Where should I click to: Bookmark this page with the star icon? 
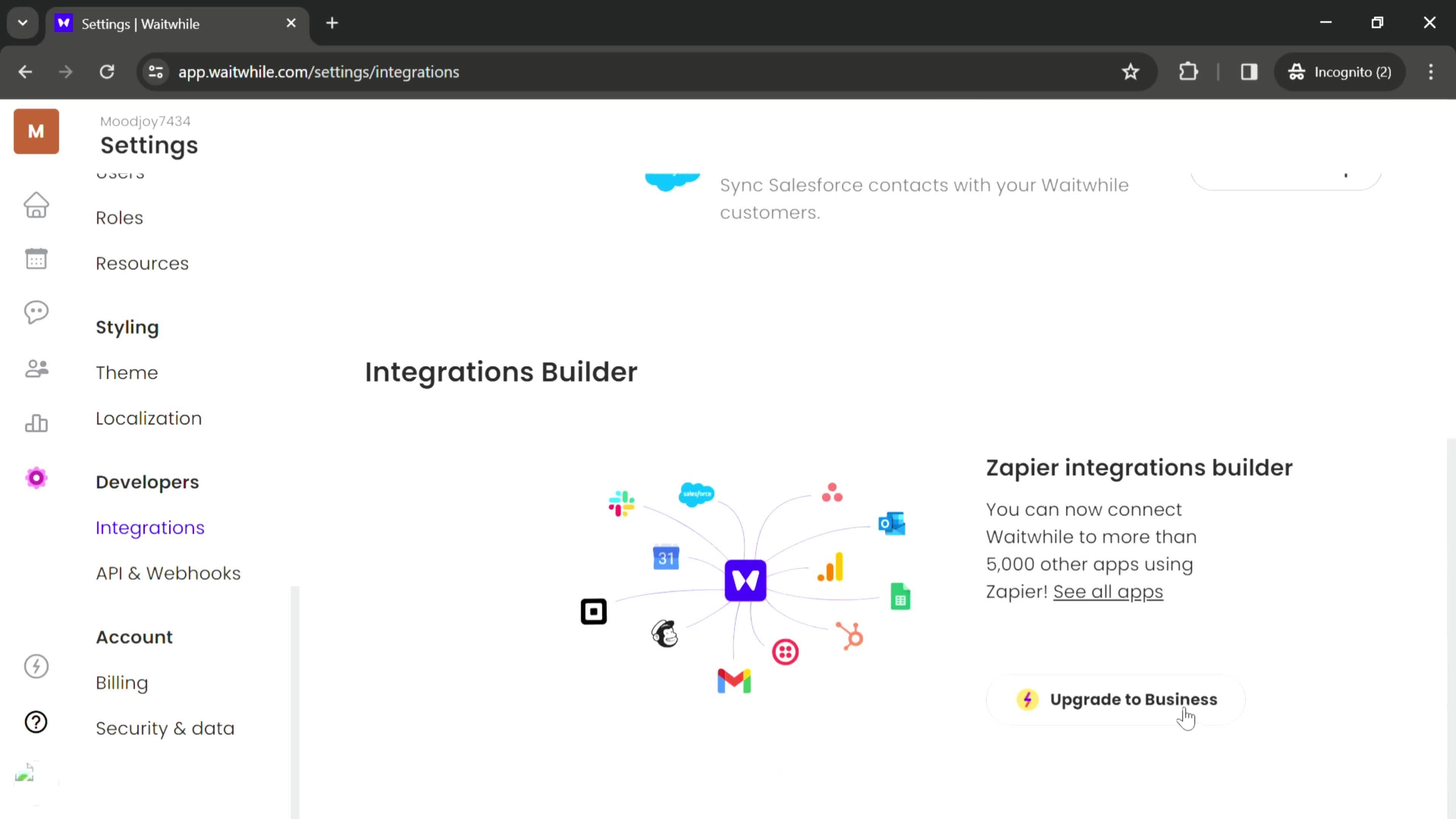pyautogui.click(x=1130, y=72)
